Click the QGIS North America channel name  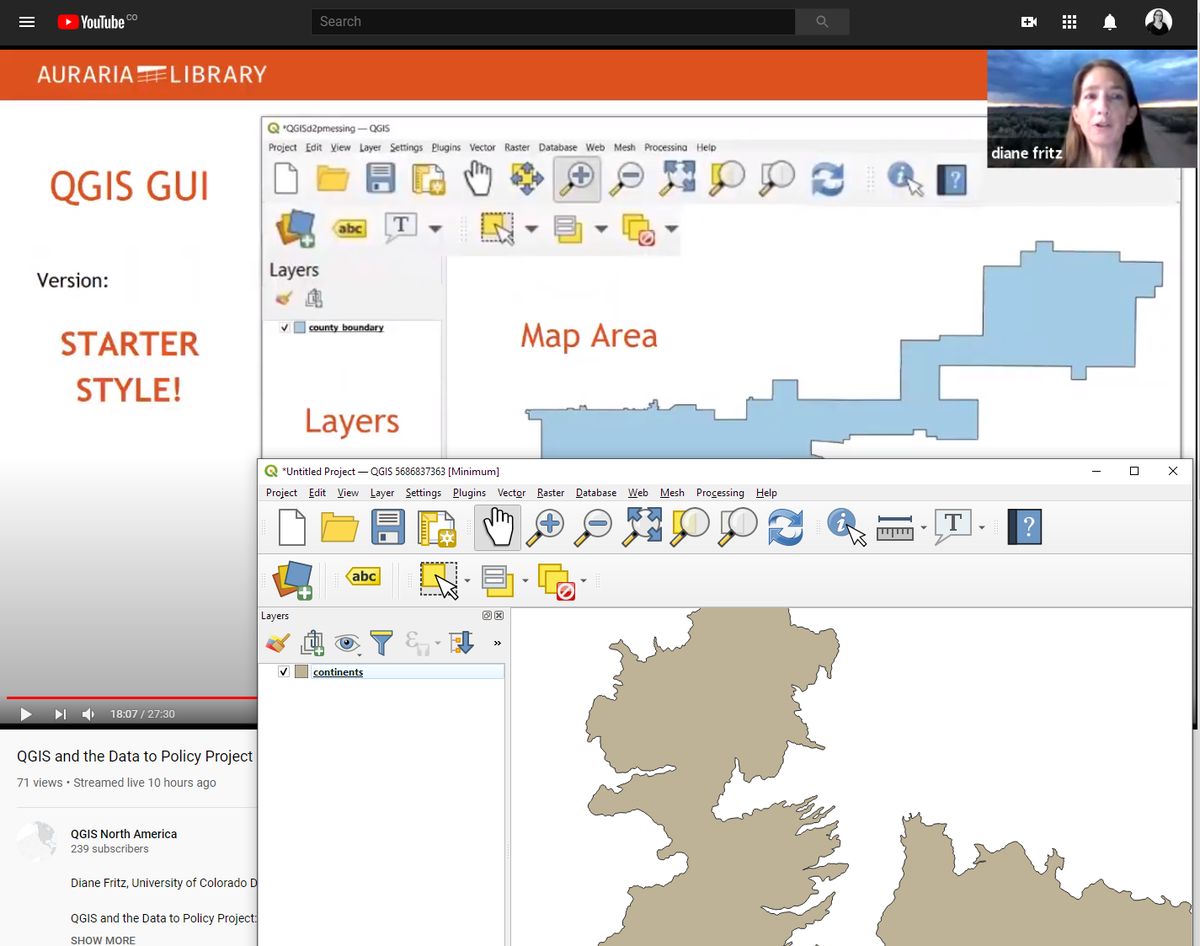point(124,834)
